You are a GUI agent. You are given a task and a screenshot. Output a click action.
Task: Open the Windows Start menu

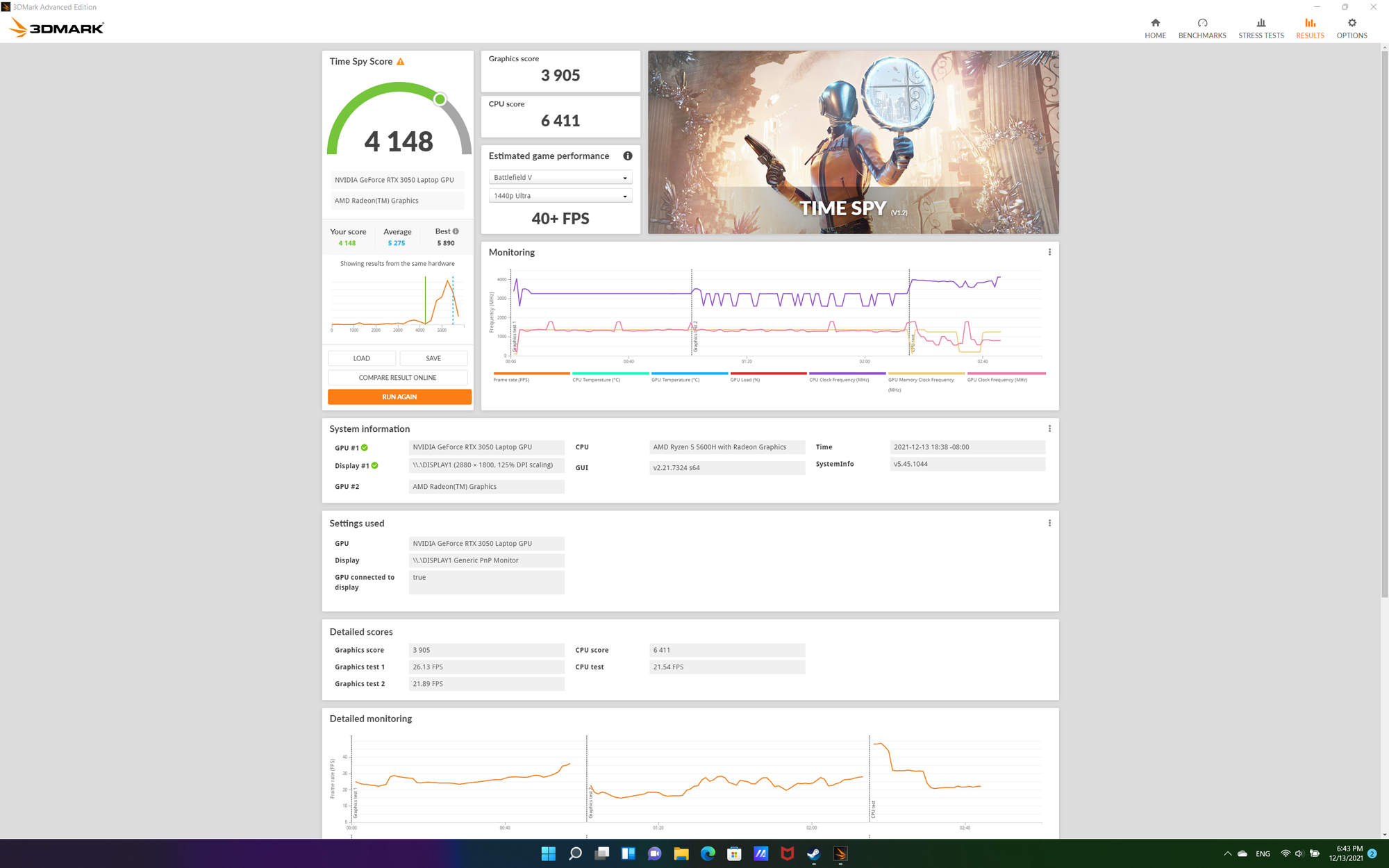pyautogui.click(x=548, y=853)
